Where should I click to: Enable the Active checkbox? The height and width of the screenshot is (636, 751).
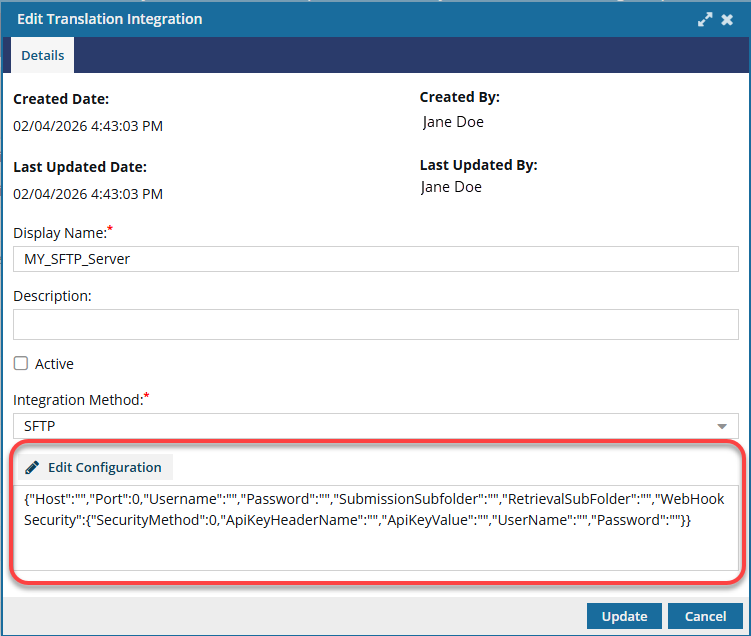pyautogui.click(x=21, y=364)
